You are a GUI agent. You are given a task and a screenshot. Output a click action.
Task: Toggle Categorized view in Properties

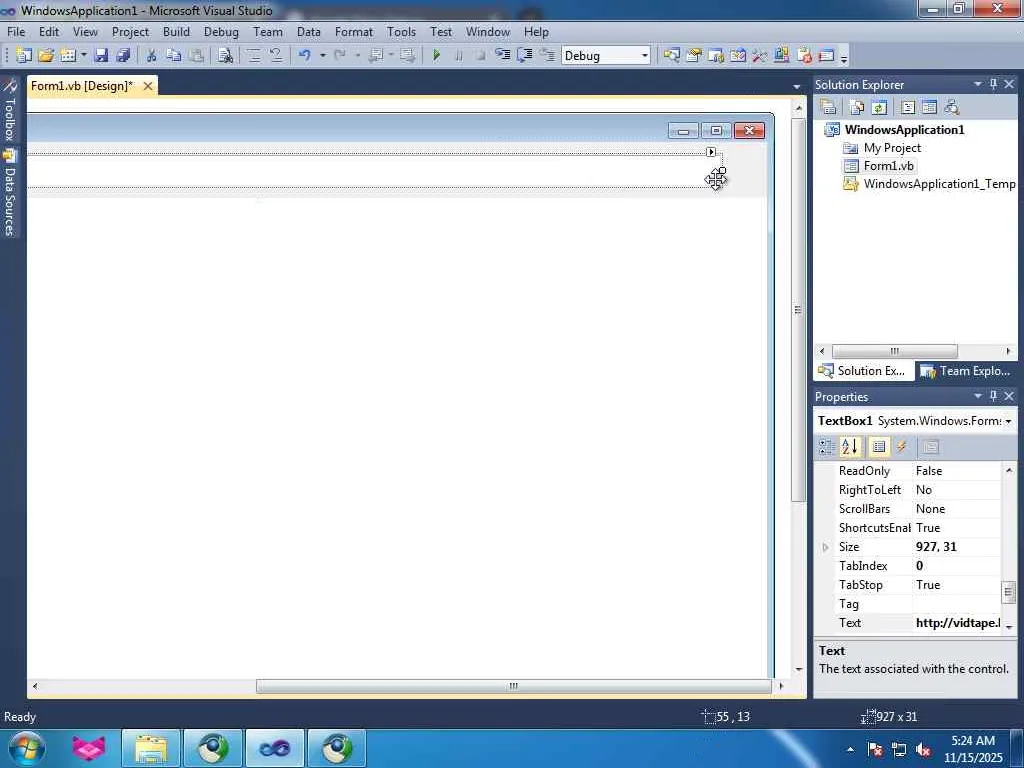tap(827, 447)
